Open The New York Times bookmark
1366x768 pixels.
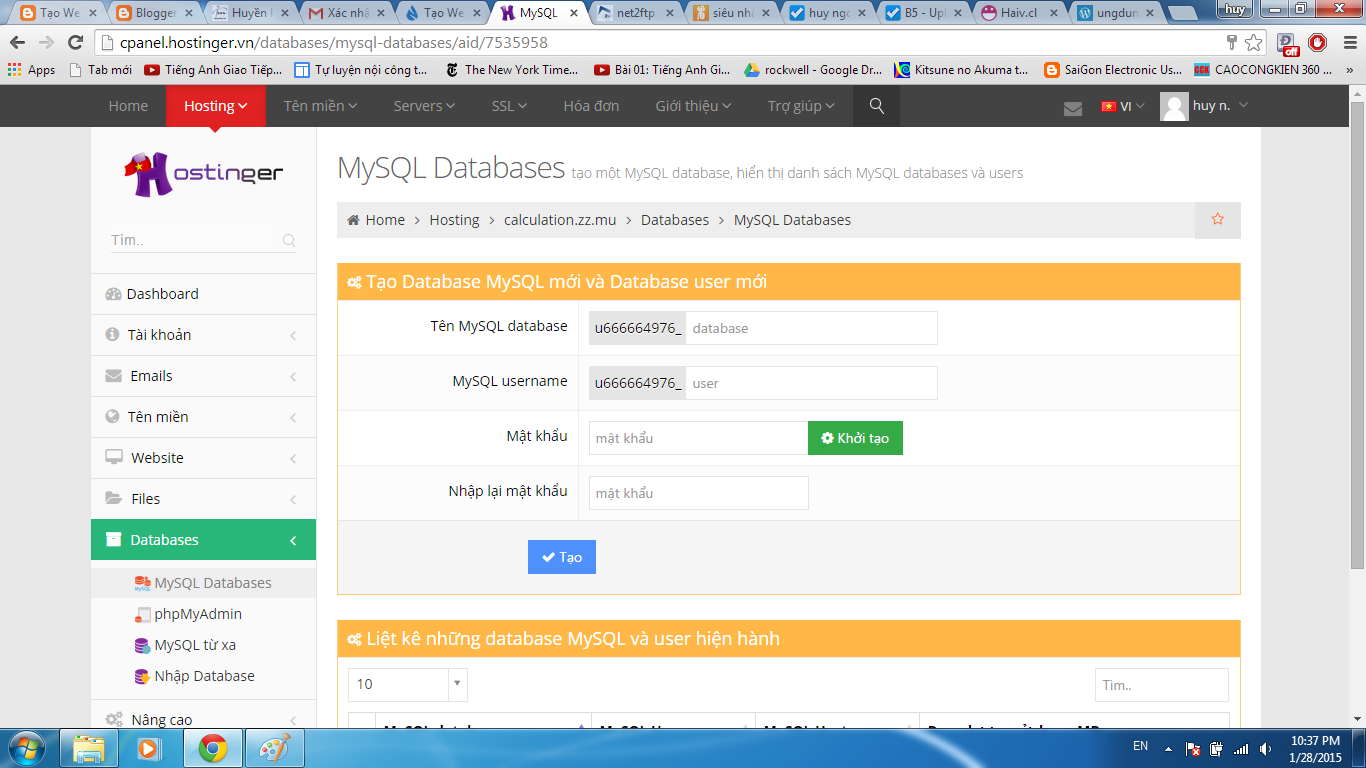512,70
